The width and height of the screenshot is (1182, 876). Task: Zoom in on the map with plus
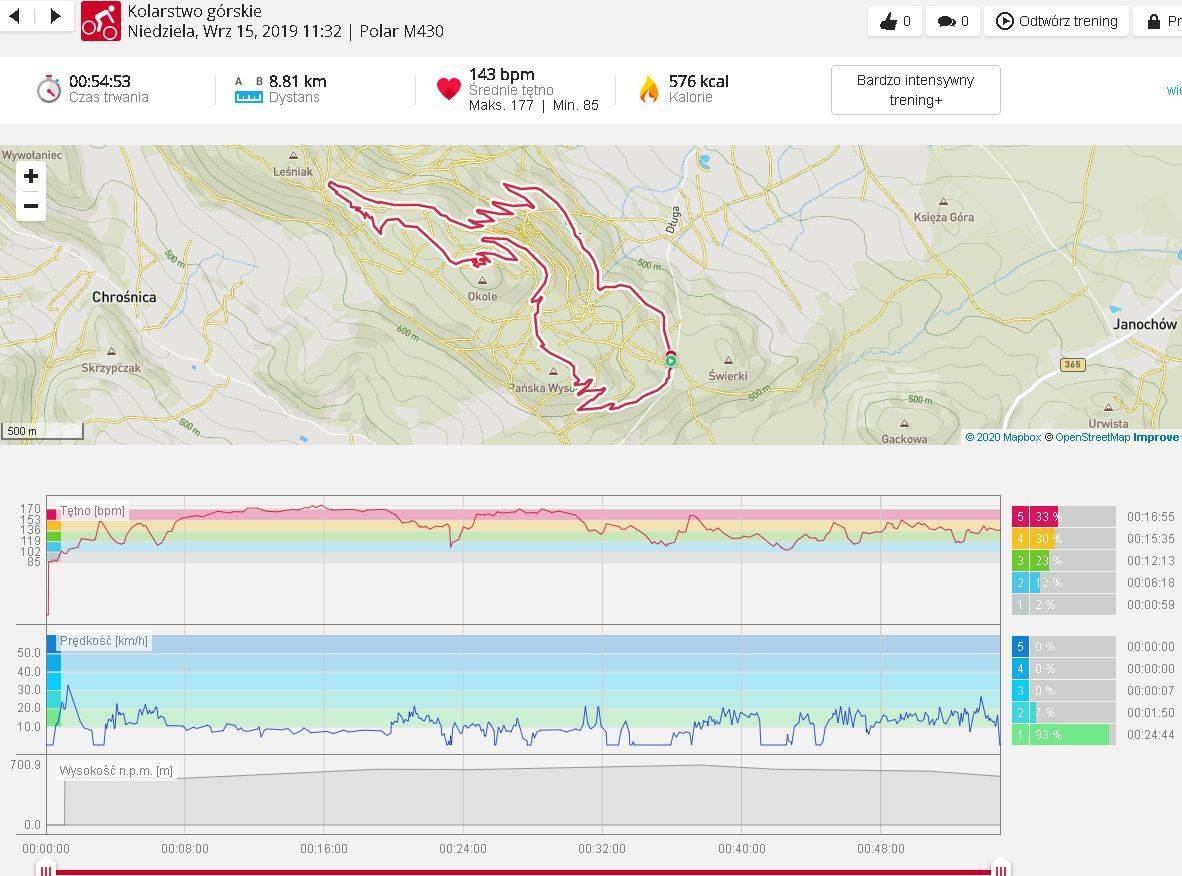click(31, 177)
